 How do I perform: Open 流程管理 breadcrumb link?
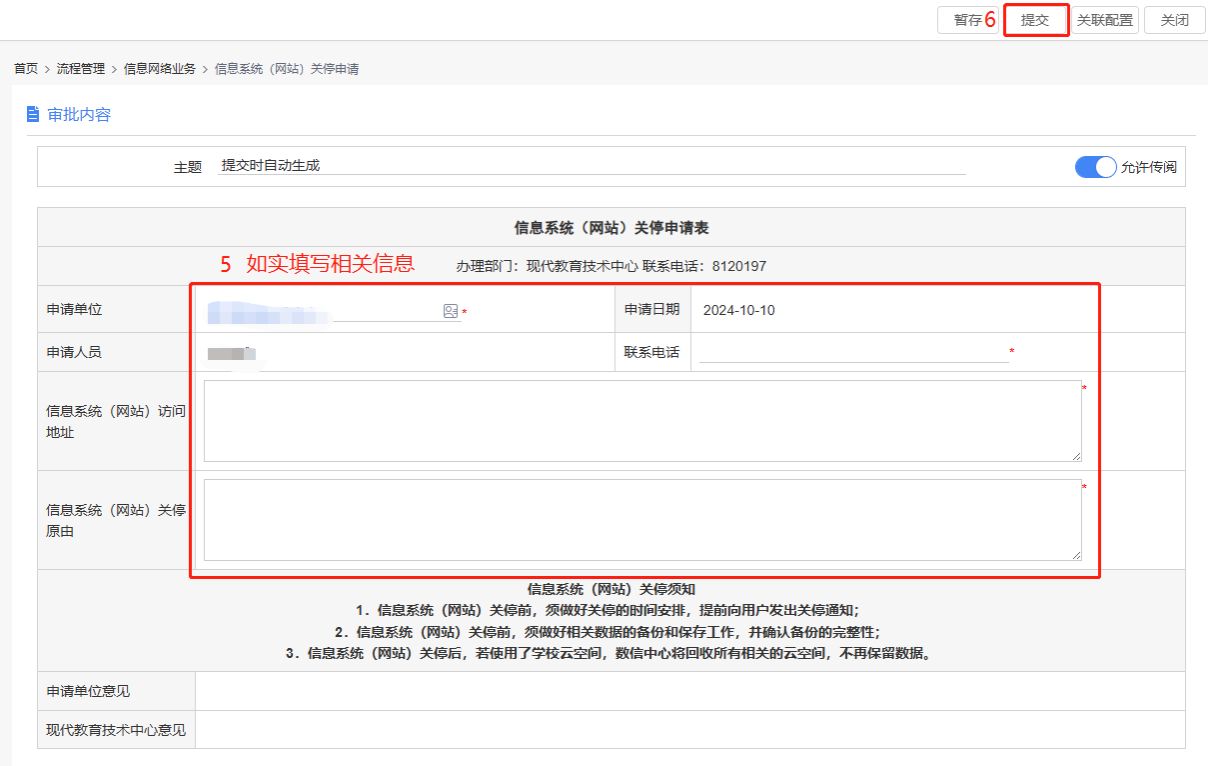(80, 69)
